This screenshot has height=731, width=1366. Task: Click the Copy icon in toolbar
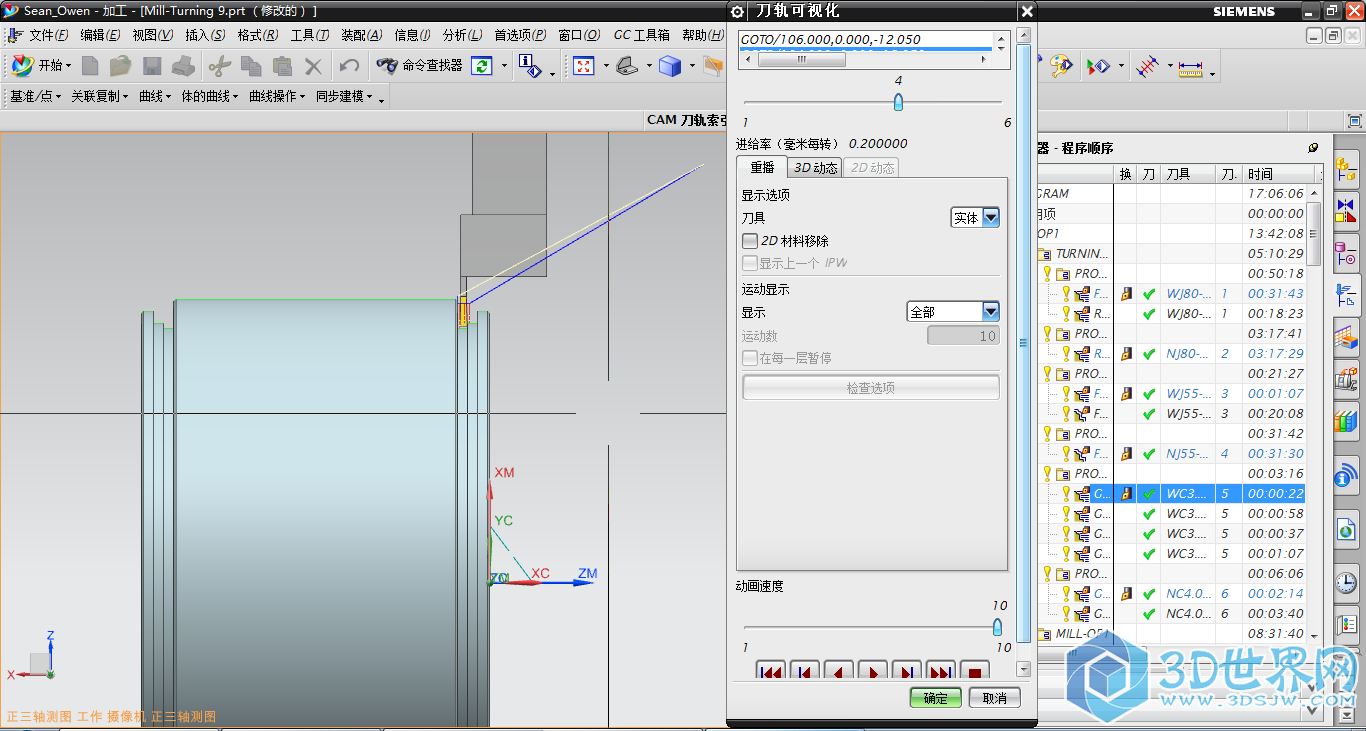click(x=251, y=66)
